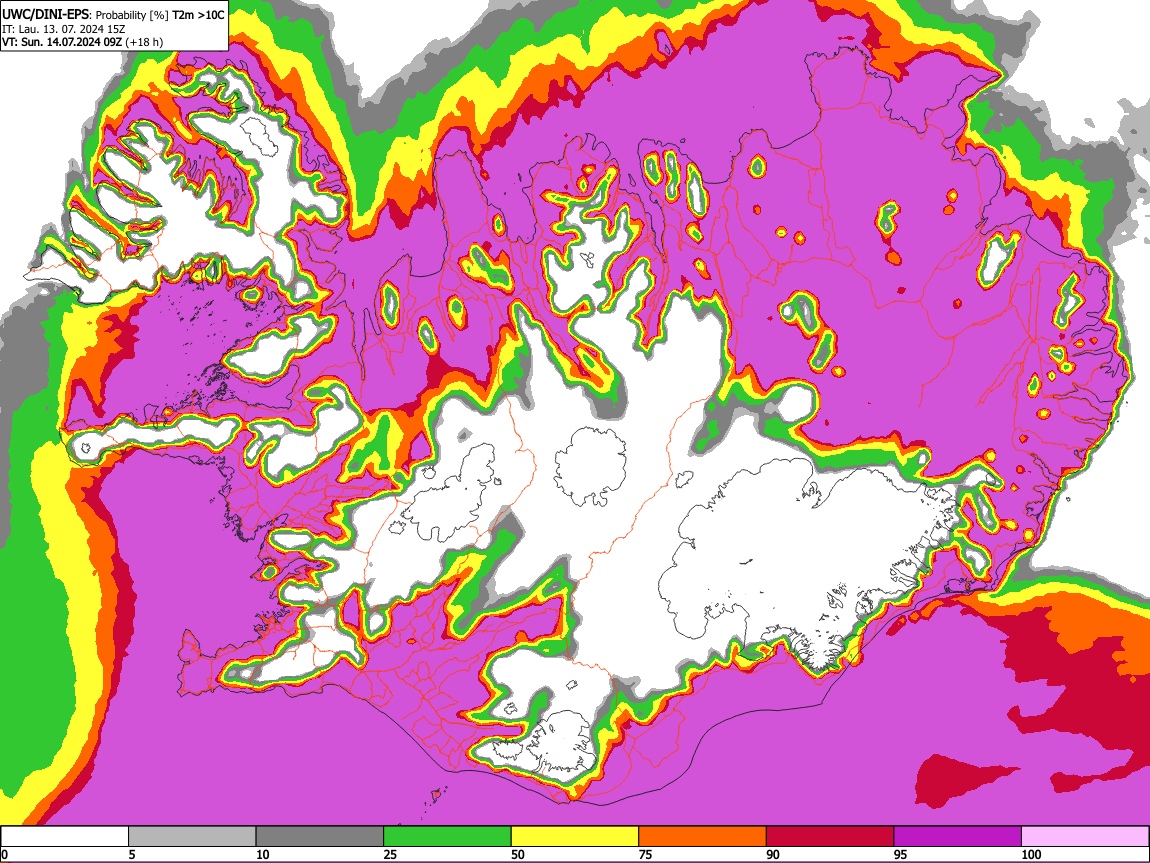Click the legend label '25'
The image size is (1150, 863).
pyautogui.click(x=391, y=854)
